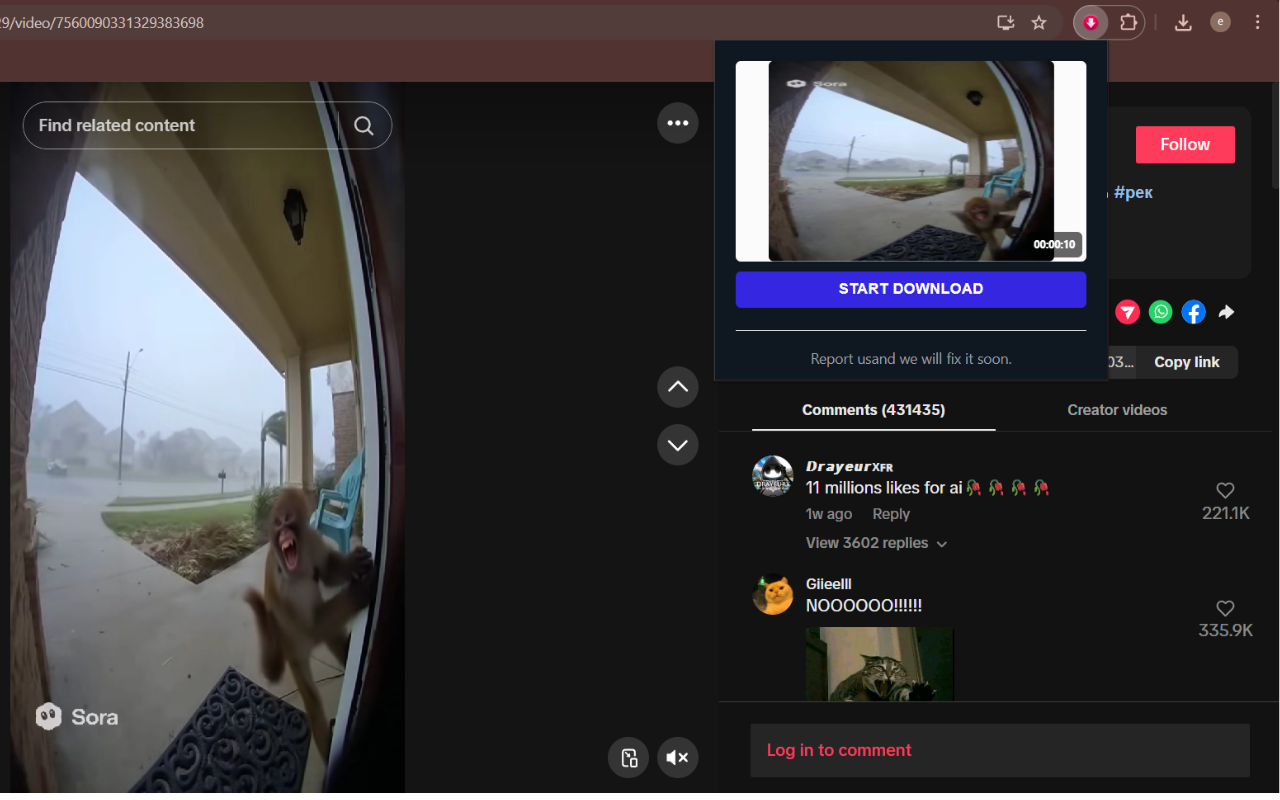Go to previous video with up chevron
Viewport: 1280px width, 800px height.
pyautogui.click(x=678, y=387)
